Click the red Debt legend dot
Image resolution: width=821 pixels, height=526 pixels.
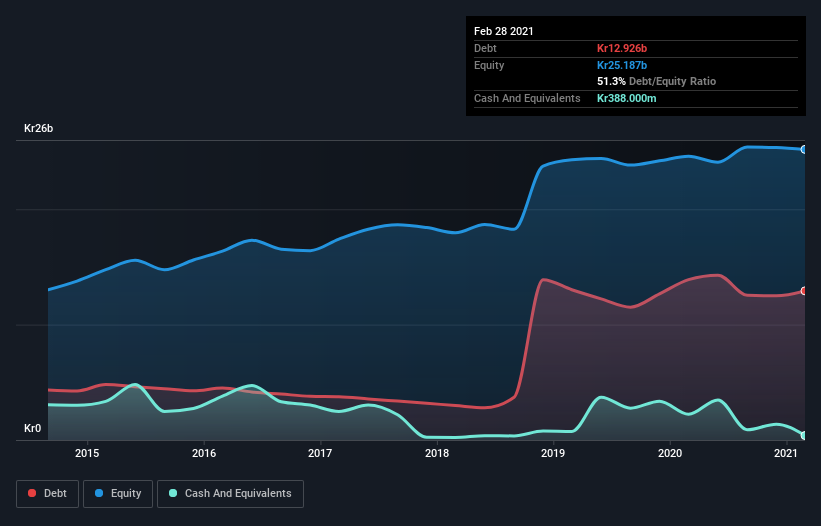[x=32, y=493]
